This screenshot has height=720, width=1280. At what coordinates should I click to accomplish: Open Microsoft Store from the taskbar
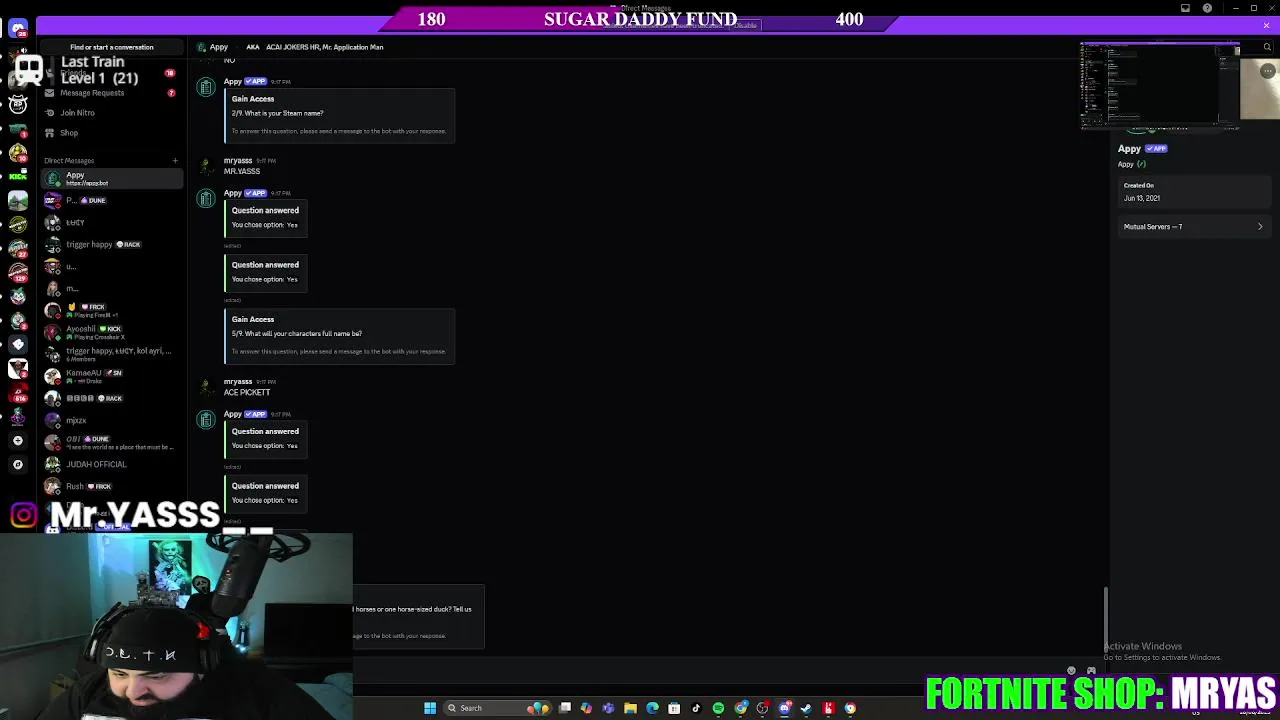tap(674, 708)
